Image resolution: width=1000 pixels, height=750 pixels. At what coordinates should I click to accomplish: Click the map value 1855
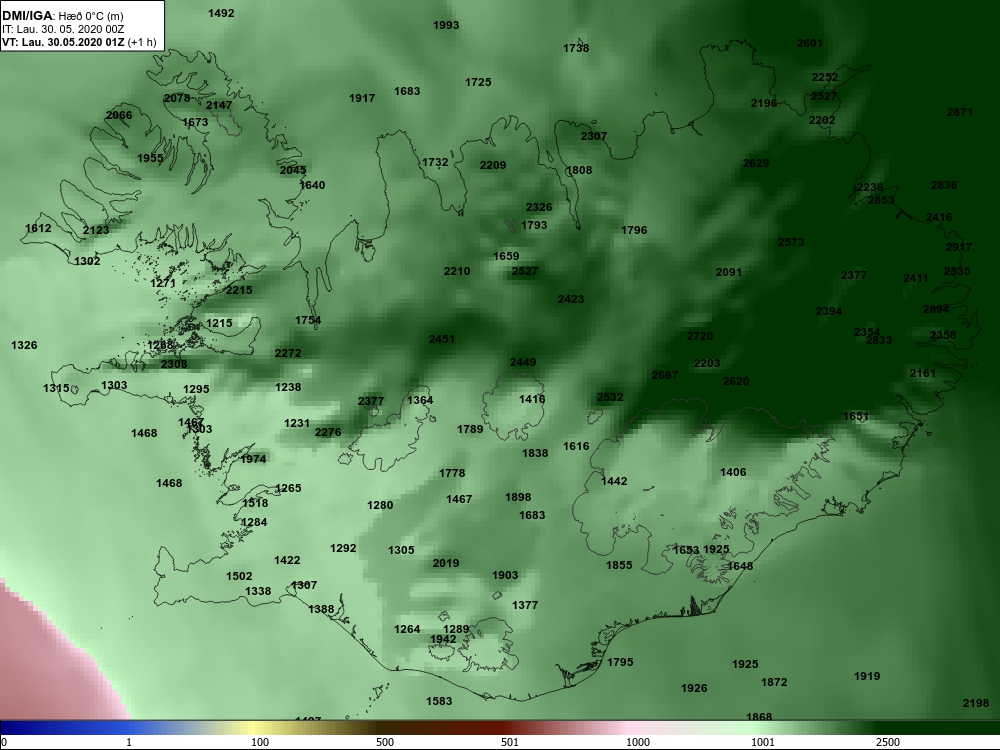coord(619,565)
